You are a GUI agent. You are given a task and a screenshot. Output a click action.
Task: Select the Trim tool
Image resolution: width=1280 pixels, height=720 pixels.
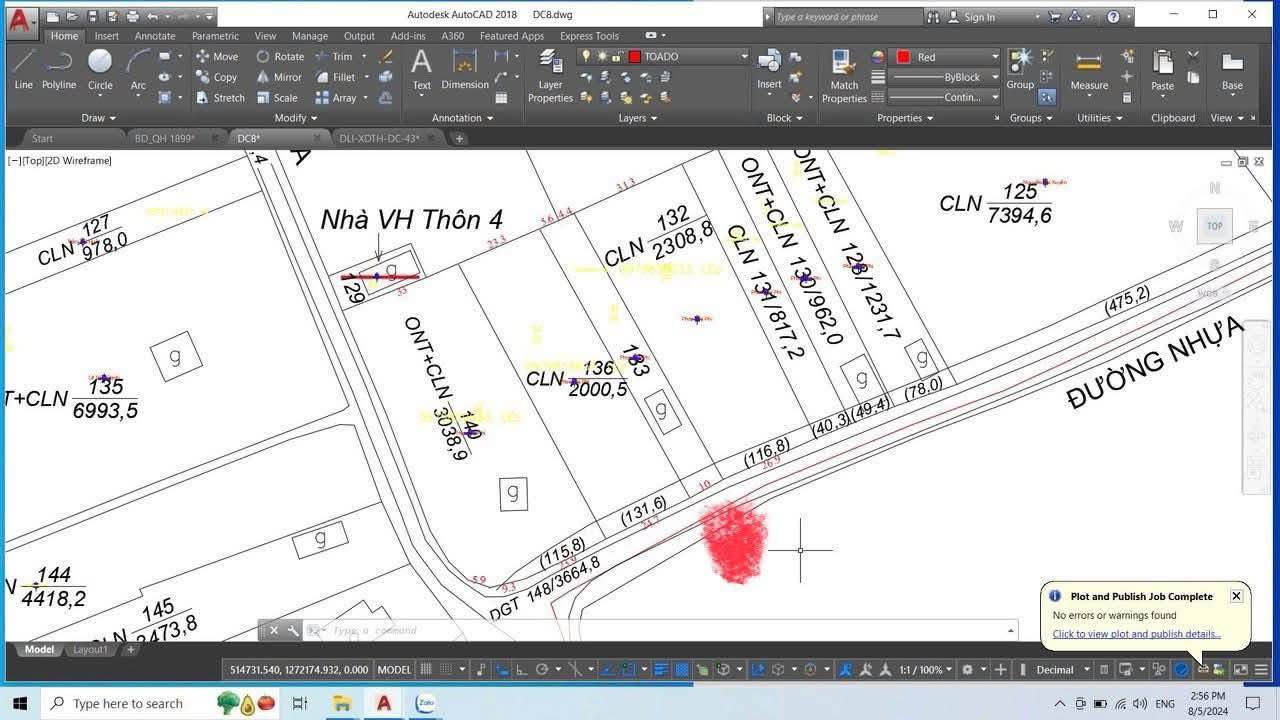click(x=340, y=56)
